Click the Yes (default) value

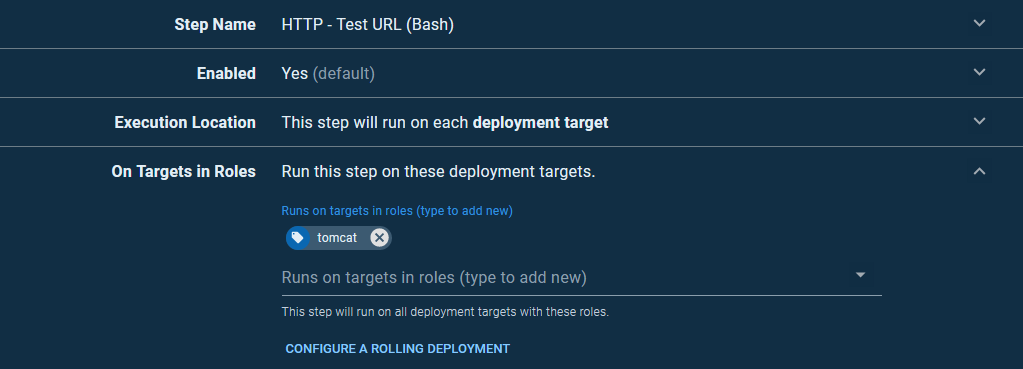[x=328, y=74]
